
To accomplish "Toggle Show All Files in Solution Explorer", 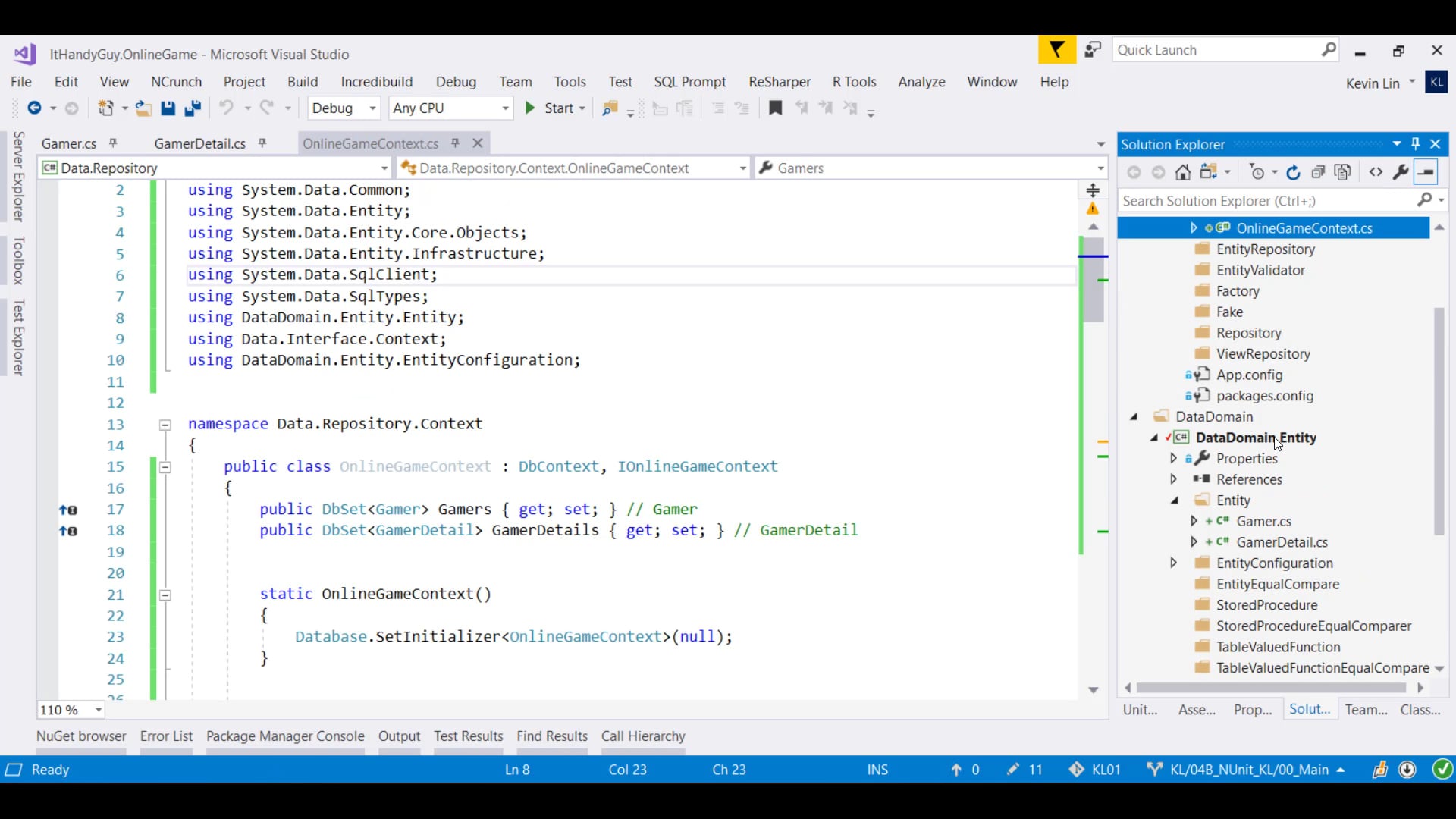I will pos(1343,172).
